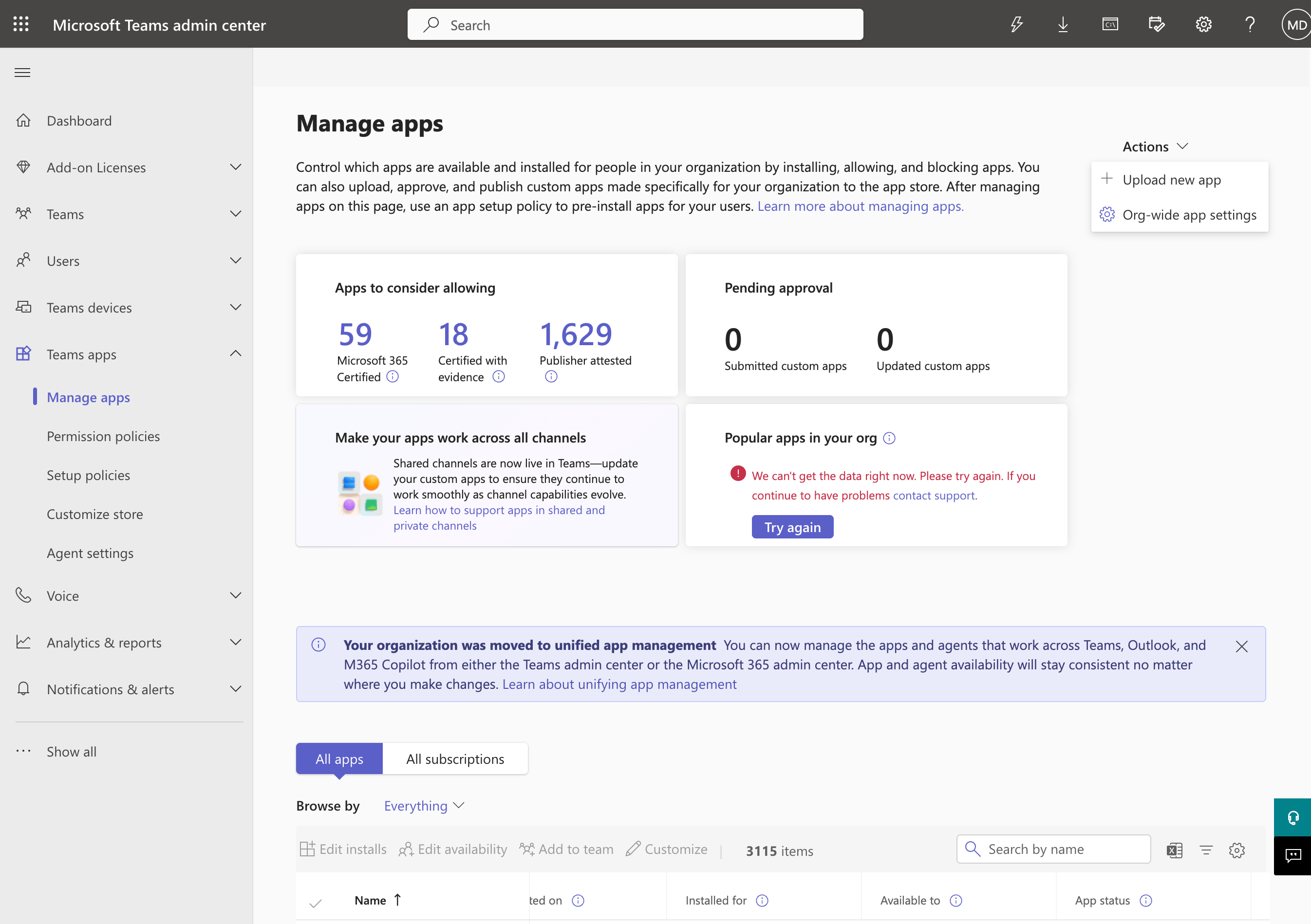Screen dimensions: 1311x924
Task: Select Manage apps in sidebar
Action: tap(89, 397)
